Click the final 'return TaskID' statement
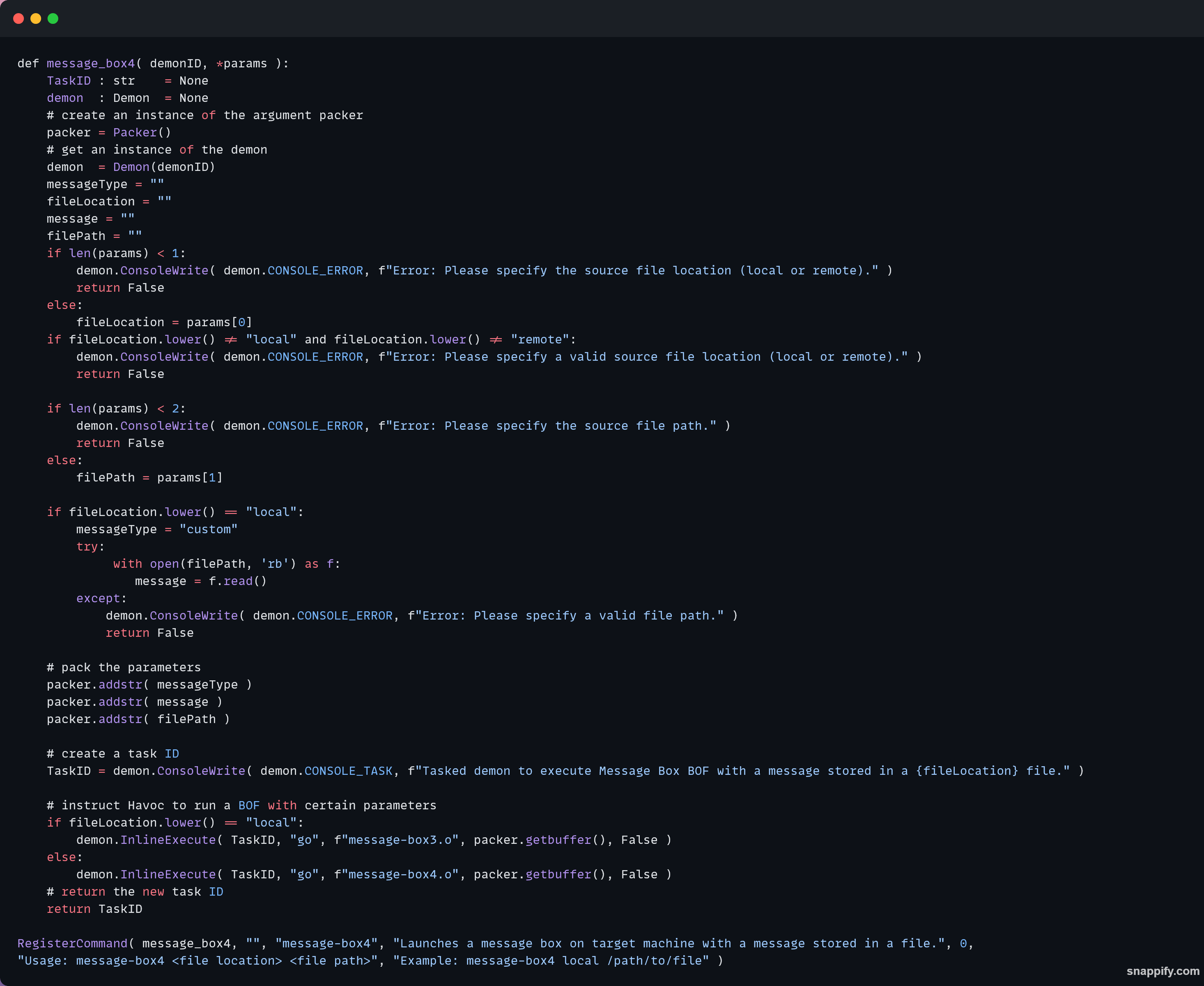This screenshot has width=1204, height=986. point(94,909)
